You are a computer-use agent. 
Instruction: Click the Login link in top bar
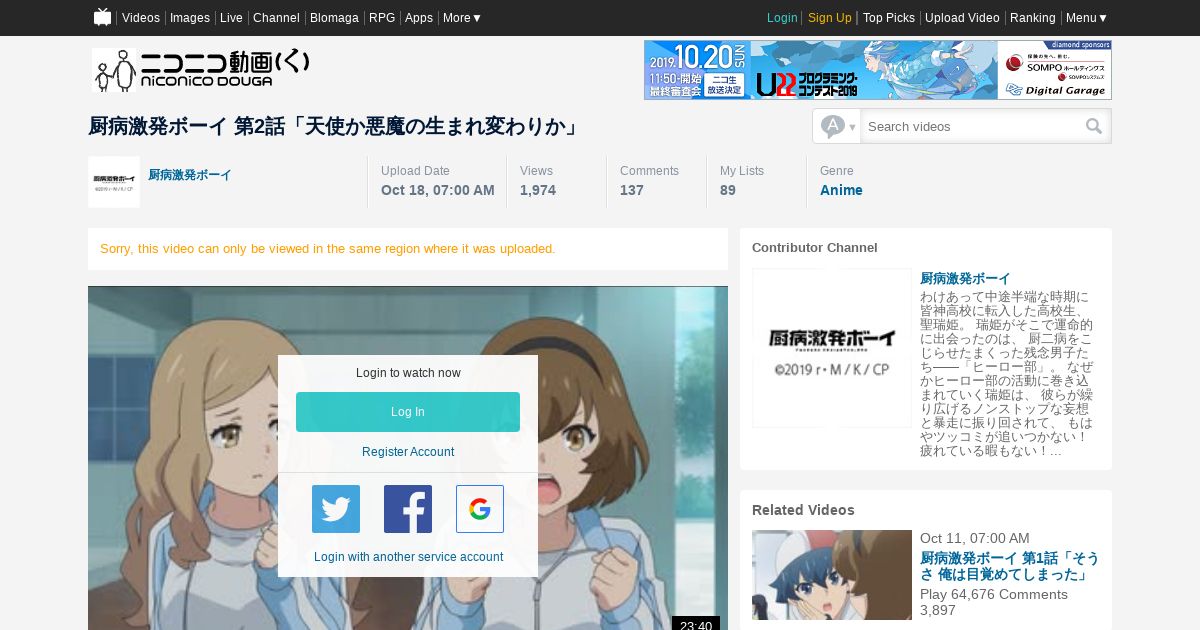pyautogui.click(x=782, y=18)
